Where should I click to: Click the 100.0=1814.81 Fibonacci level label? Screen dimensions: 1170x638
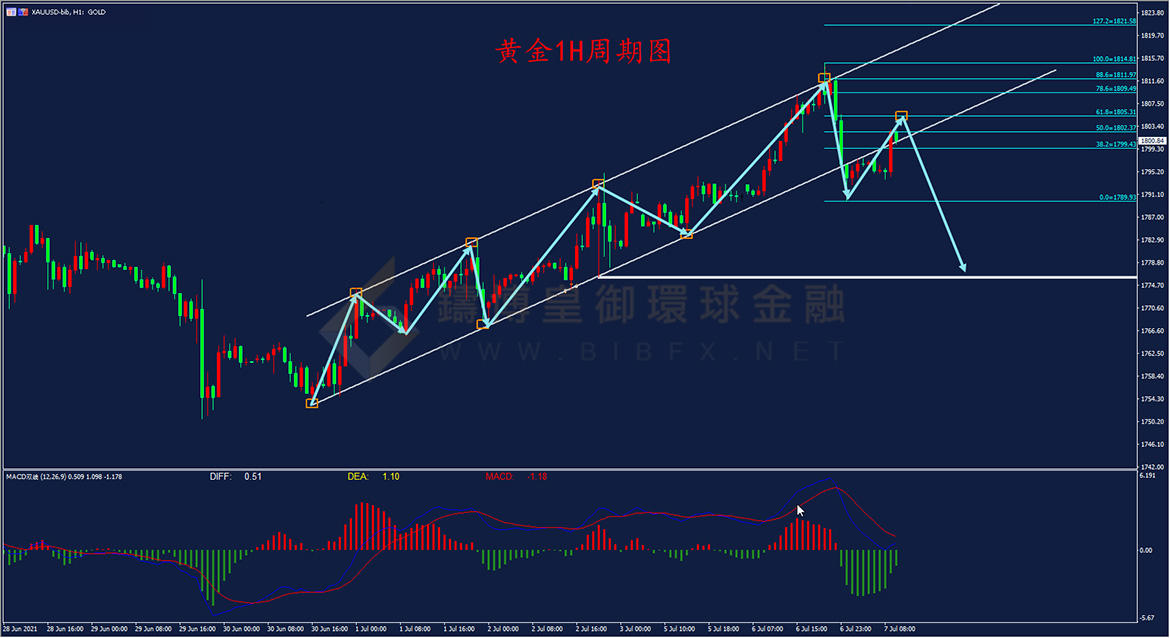[1115, 59]
